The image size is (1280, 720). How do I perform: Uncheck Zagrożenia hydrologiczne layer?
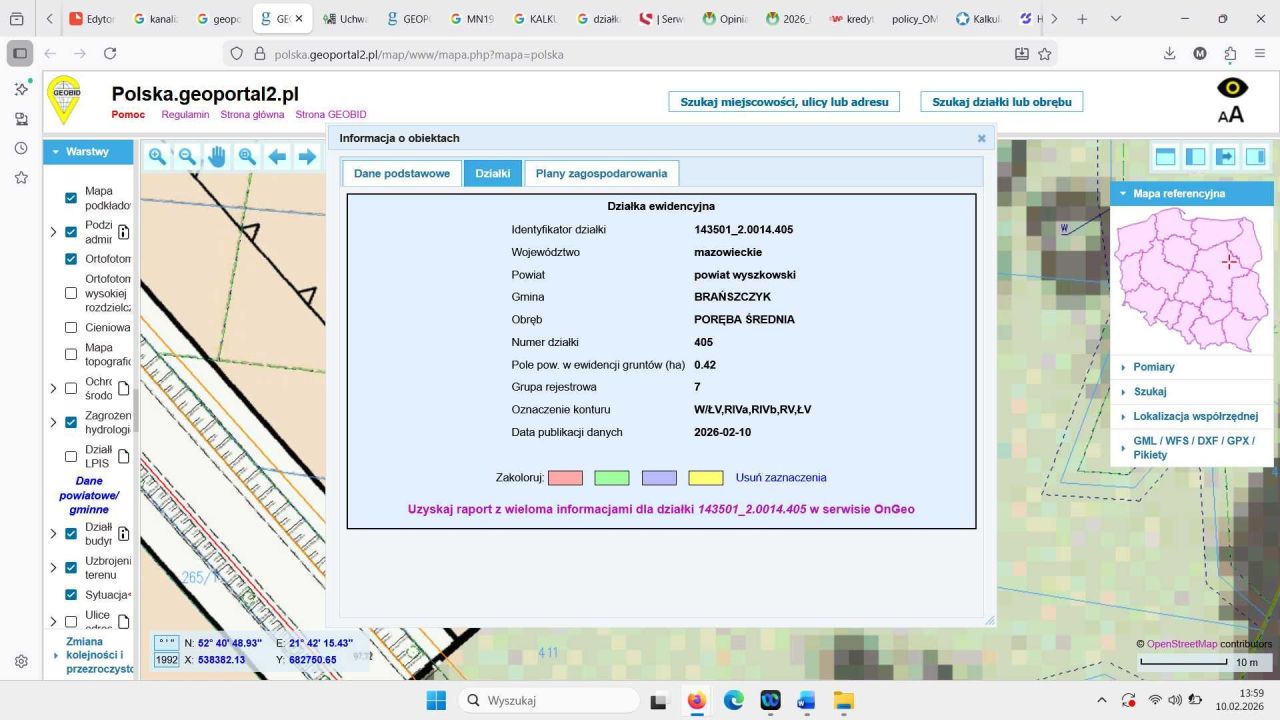(71, 422)
